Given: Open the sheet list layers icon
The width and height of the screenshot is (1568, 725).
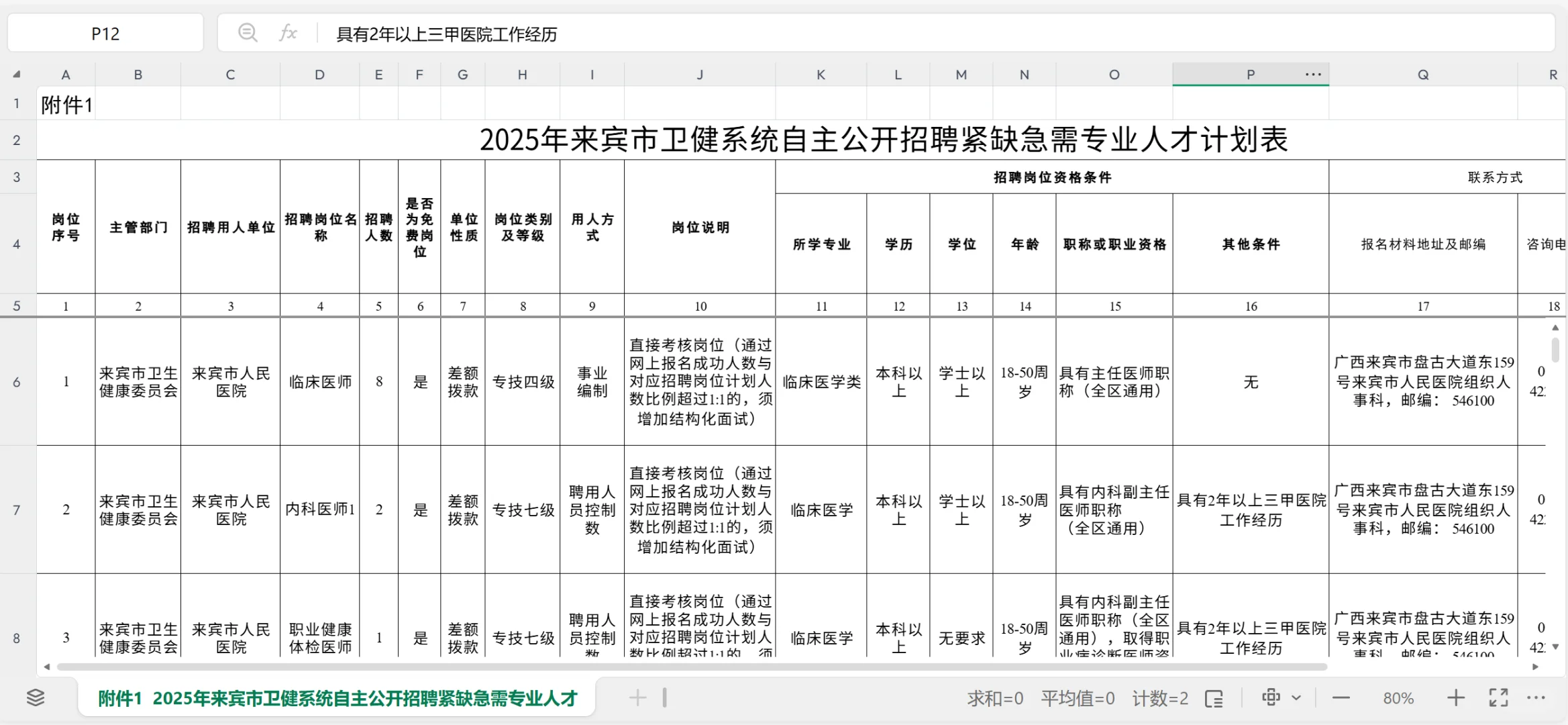Looking at the screenshot, I should pos(36,698).
